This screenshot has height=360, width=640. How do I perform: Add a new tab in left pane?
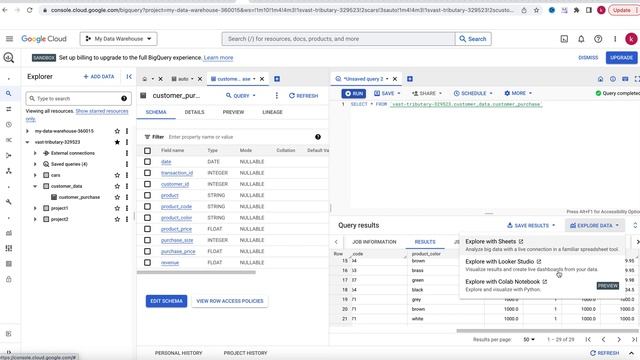coord(277,79)
